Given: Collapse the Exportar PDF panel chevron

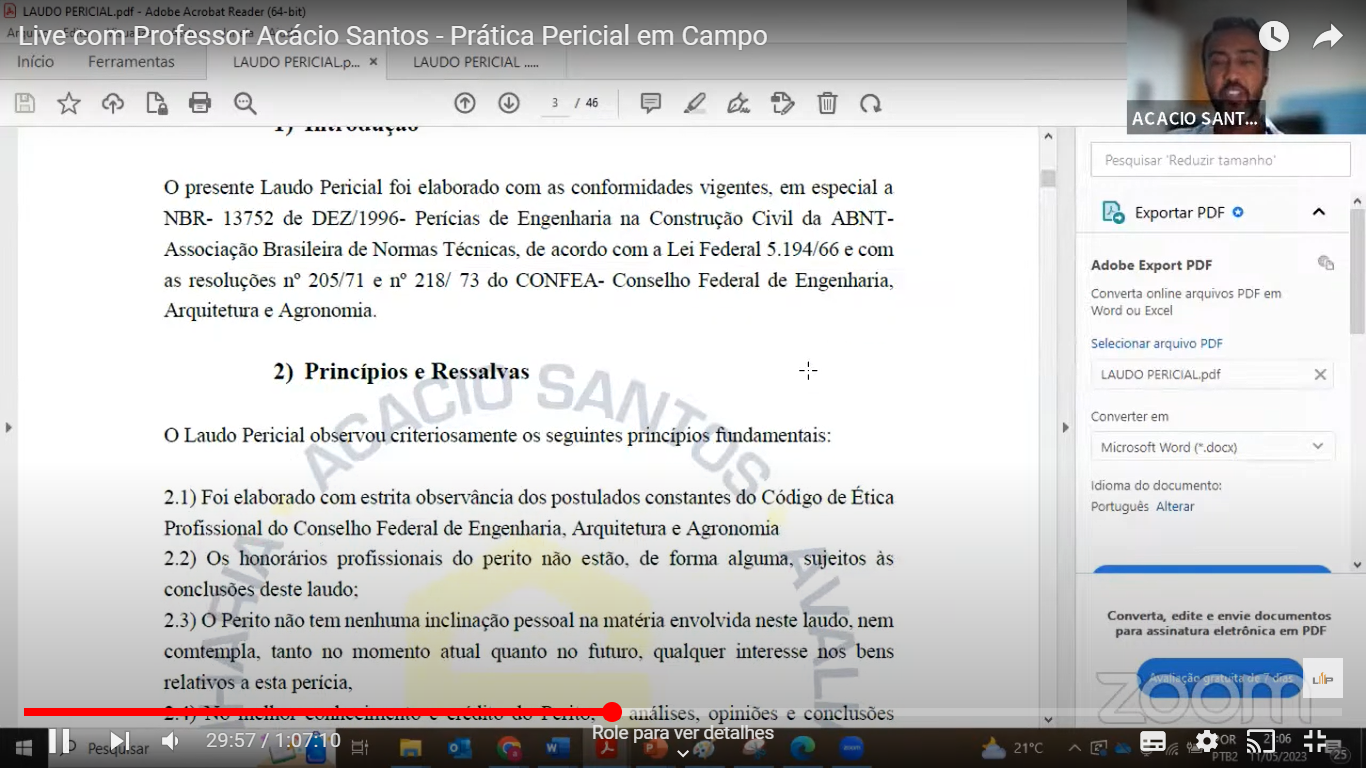Looking at the screenshot, I should click(x=1318, y=212).
